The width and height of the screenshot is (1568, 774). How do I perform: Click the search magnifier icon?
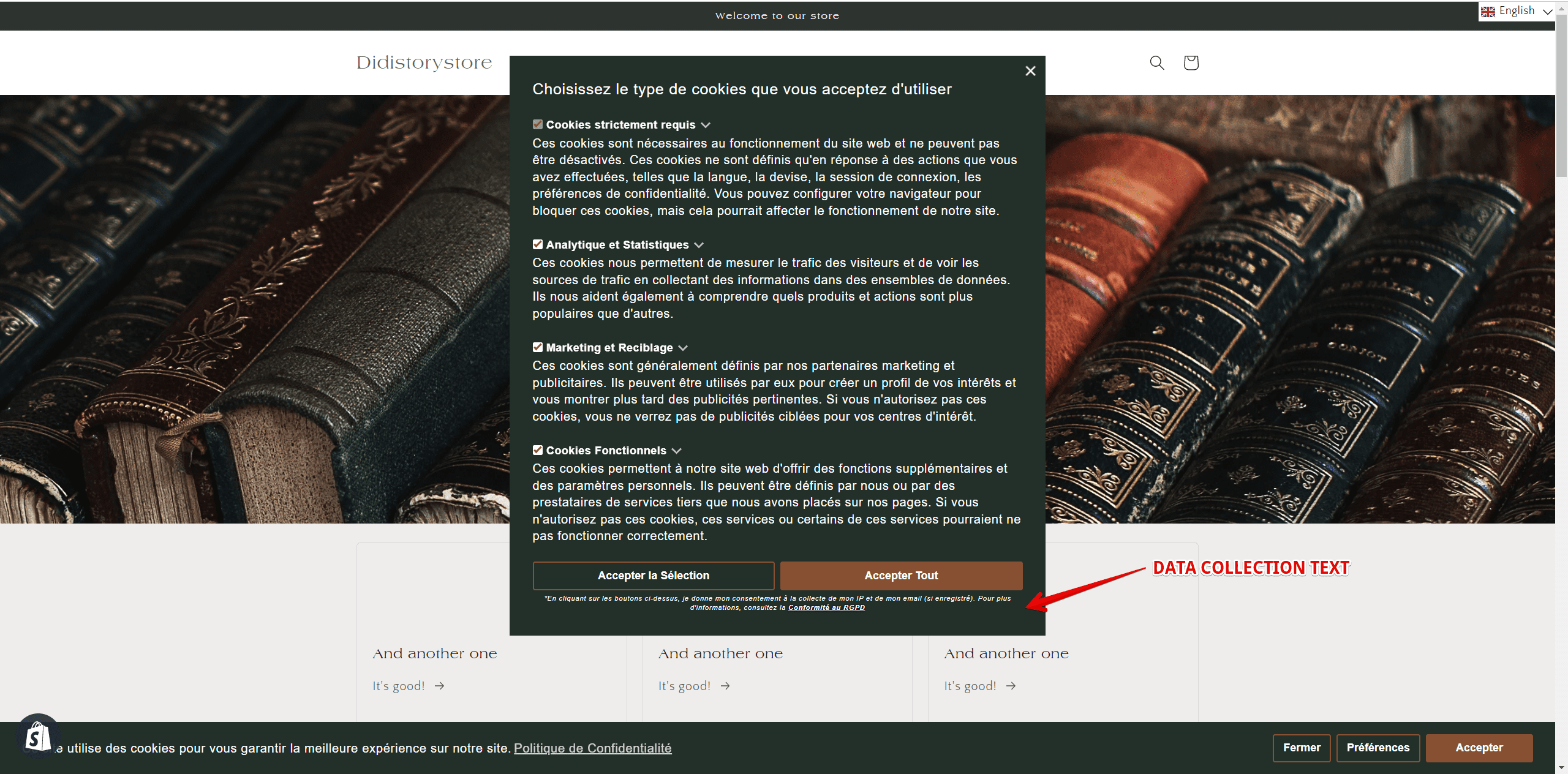[x=1156, y=62]
